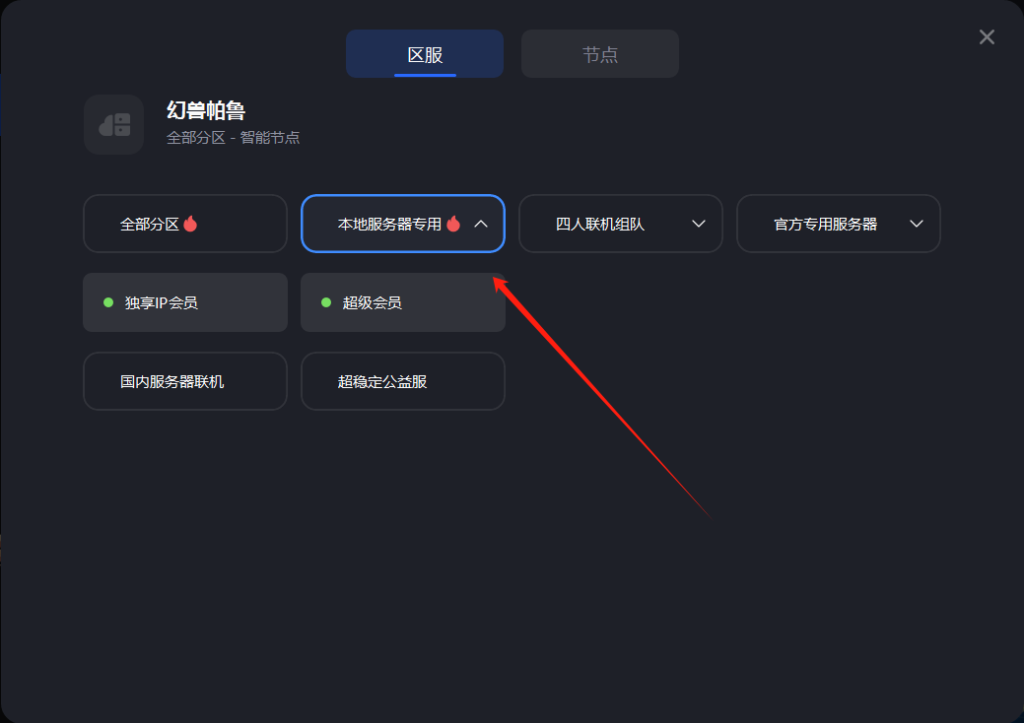
Task: Click the fire icon beside 全部分区
Action: point(190,224)
